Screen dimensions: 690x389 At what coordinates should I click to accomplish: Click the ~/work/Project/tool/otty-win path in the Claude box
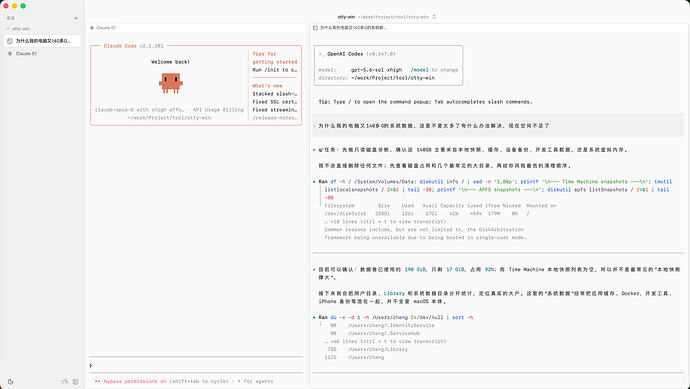point(169,118)
